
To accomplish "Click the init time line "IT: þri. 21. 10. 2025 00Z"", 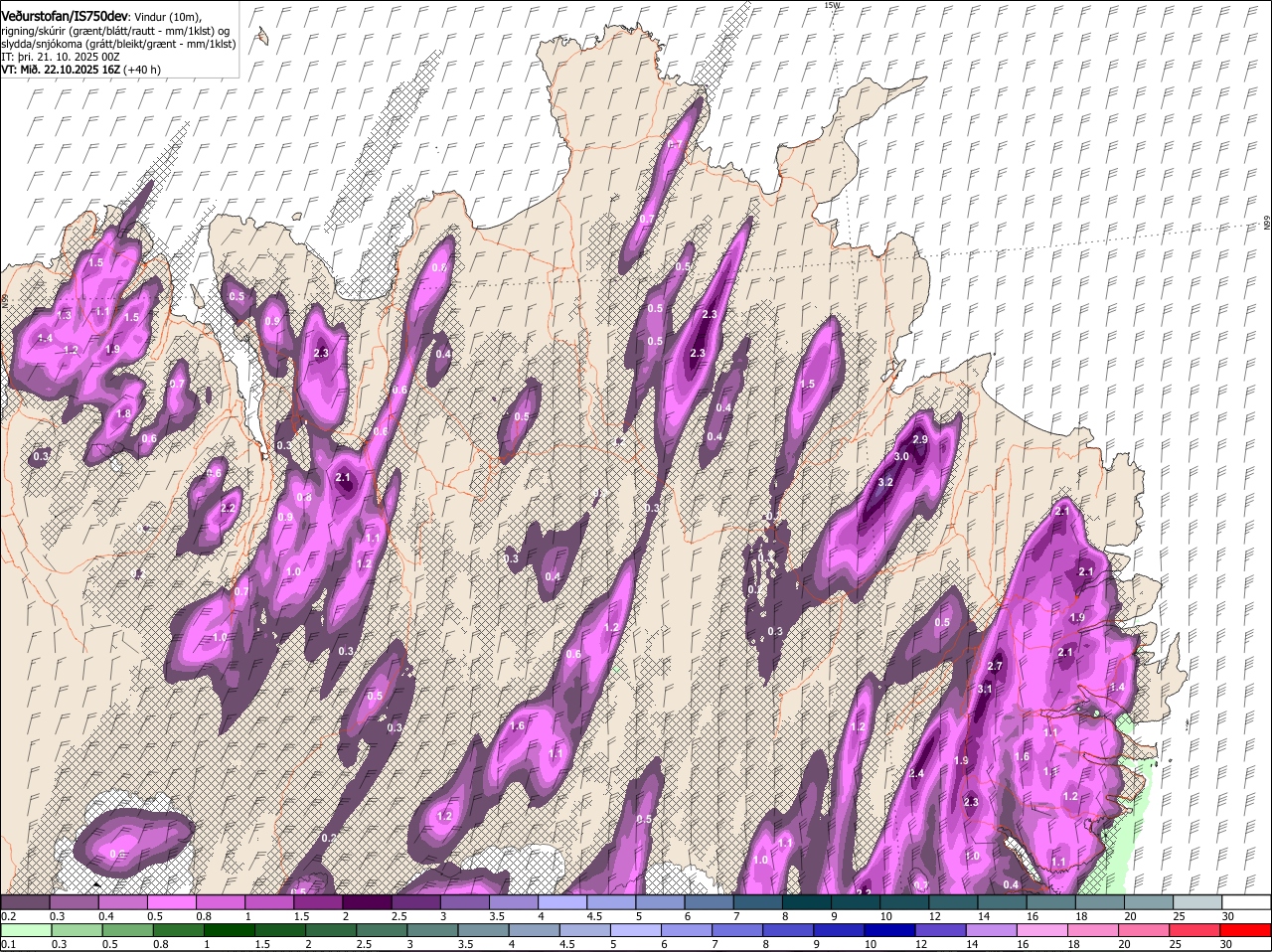I will [x=61, y=58].
